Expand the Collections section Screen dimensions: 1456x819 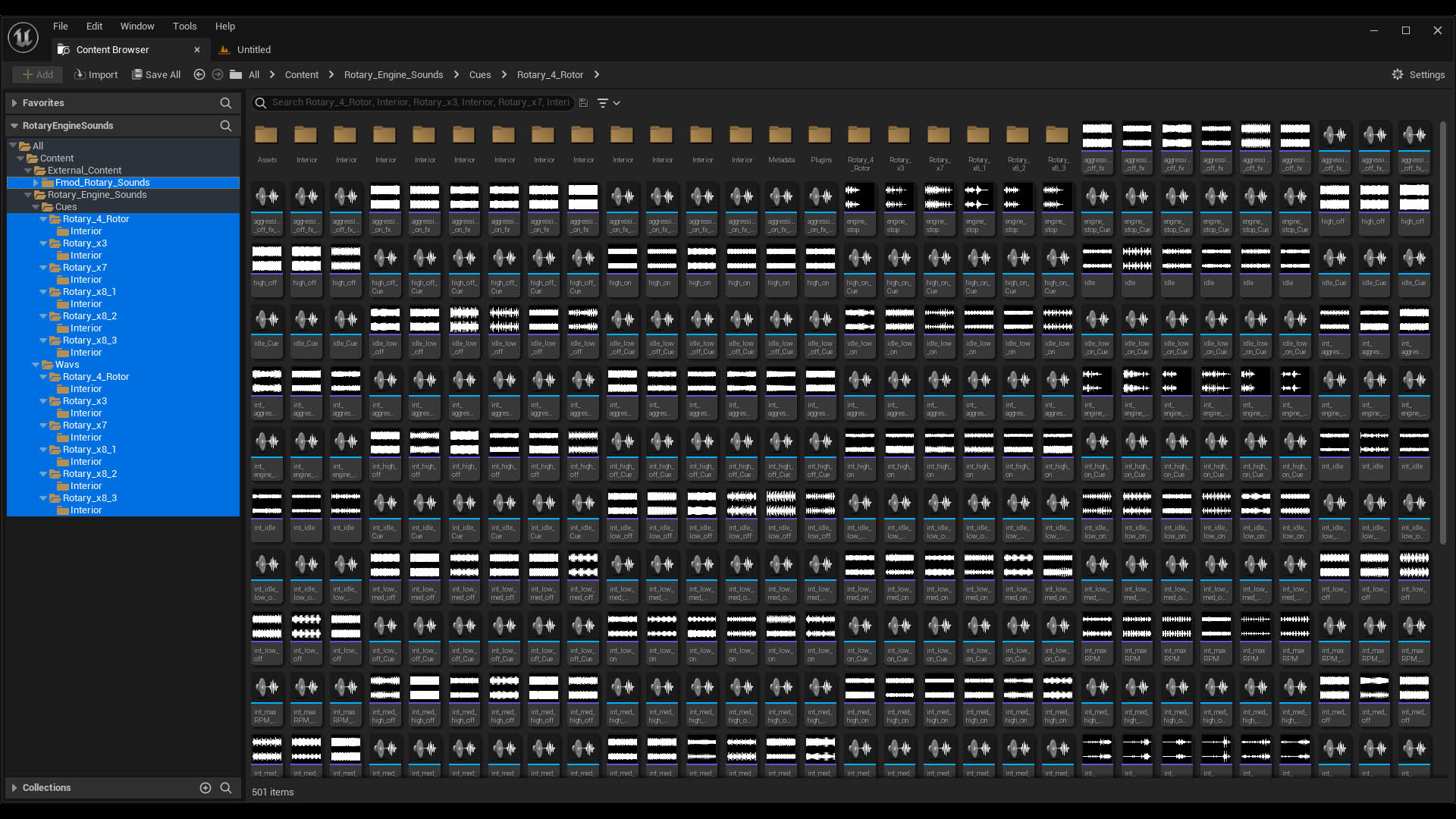(14, 787)
